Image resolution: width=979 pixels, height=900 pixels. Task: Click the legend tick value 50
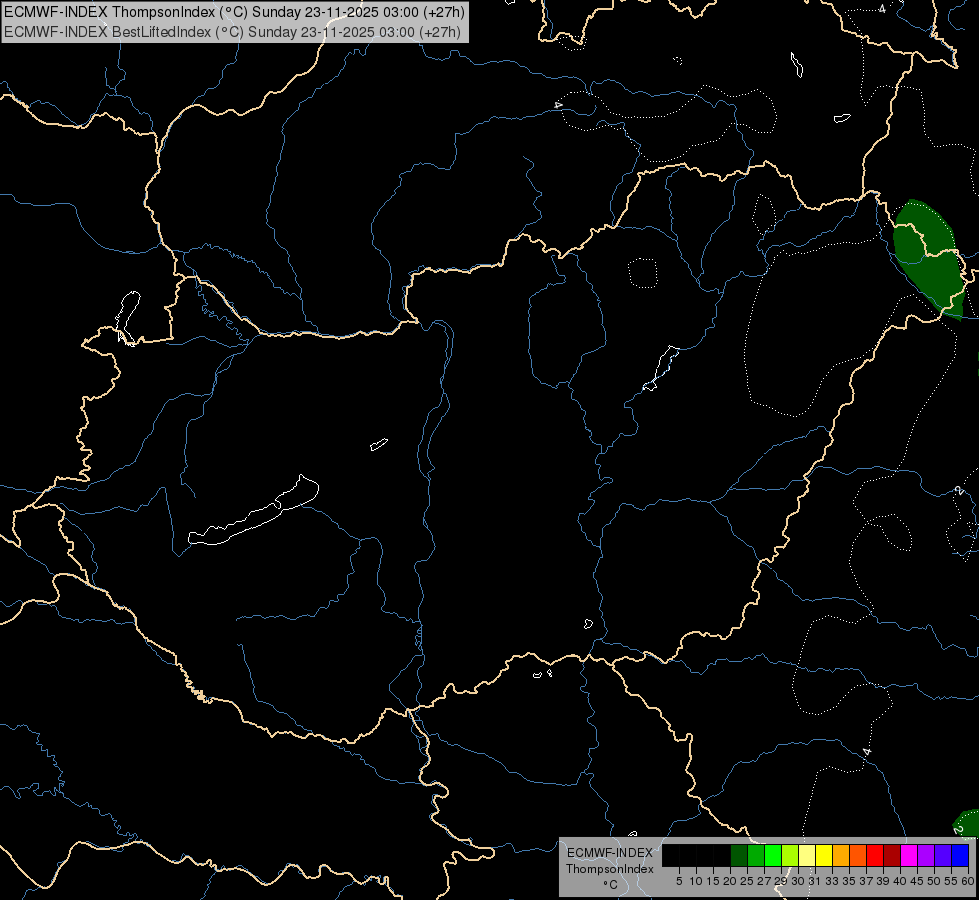[934, 881]
